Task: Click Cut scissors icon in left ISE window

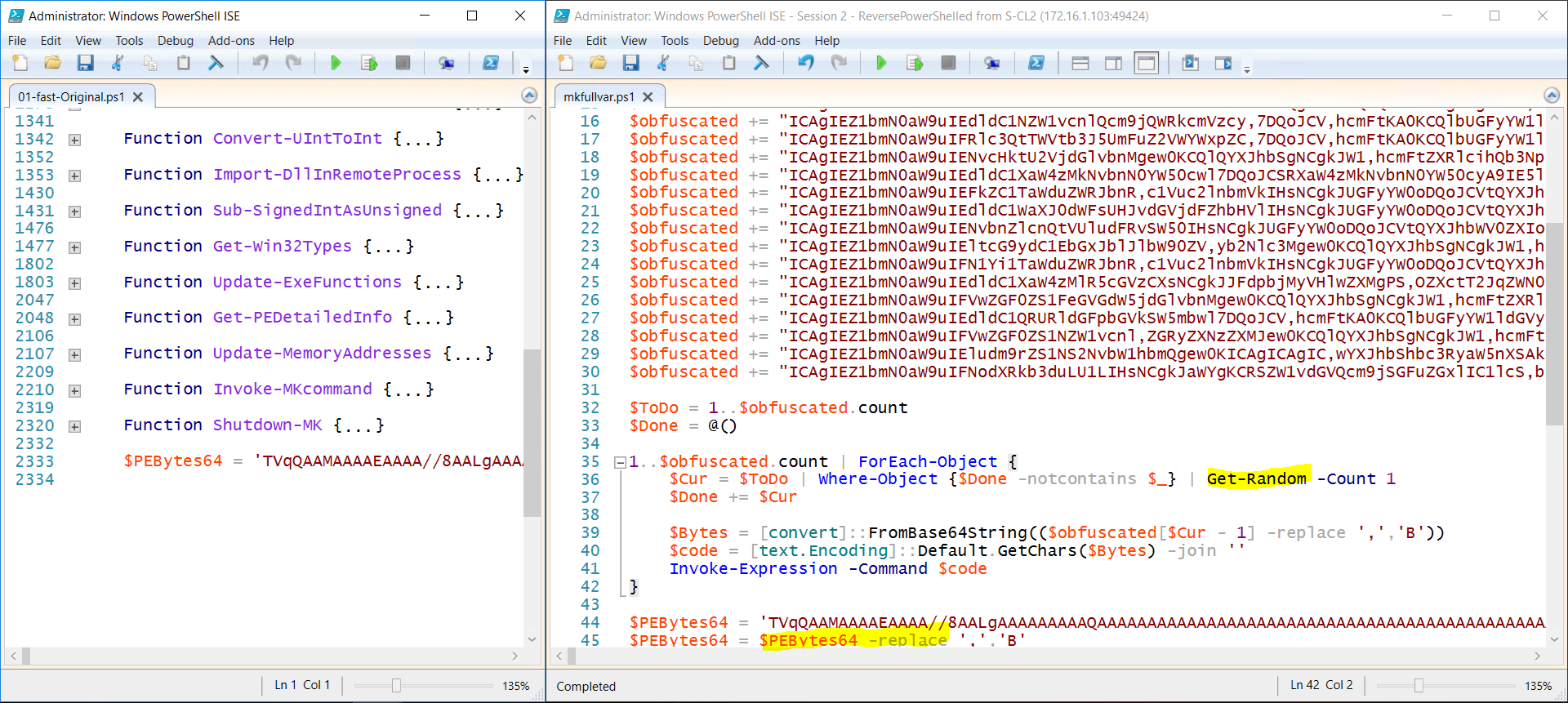Action: tap(118, 63)
